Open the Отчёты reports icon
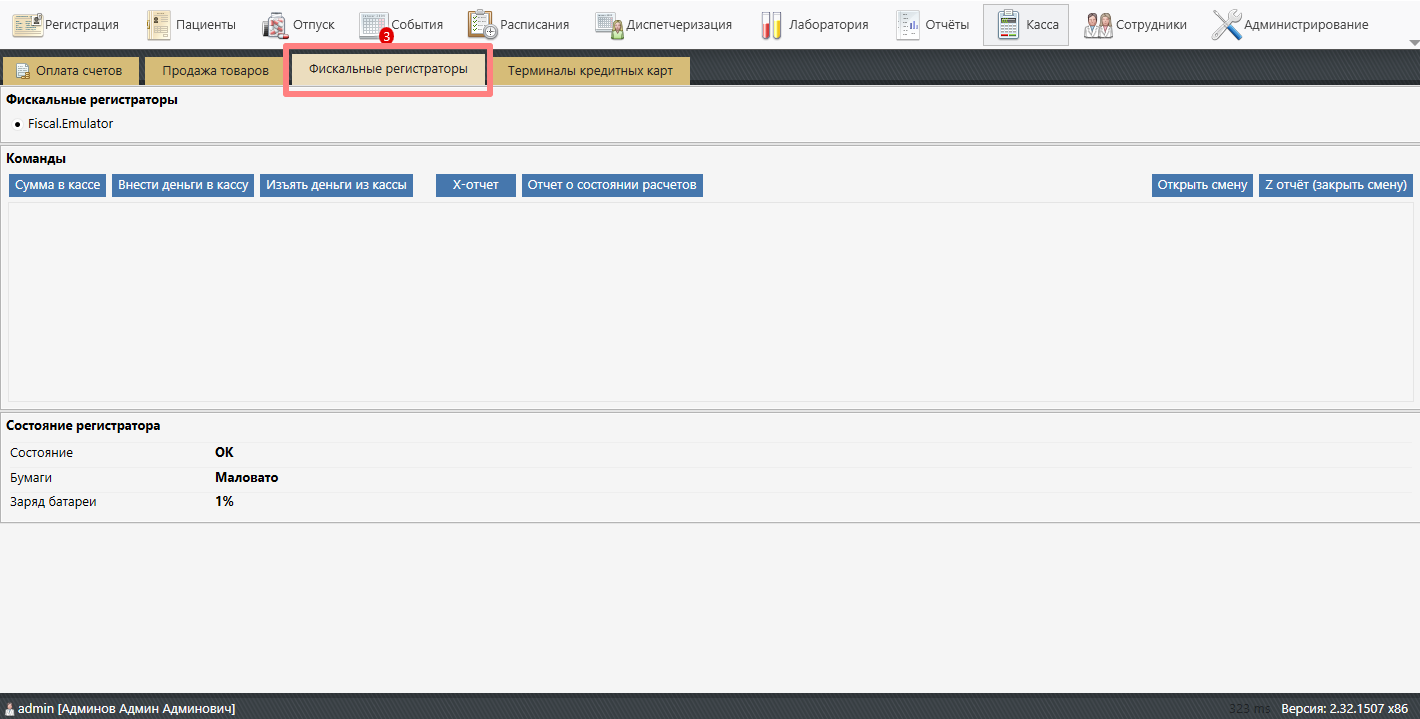 tap(908, 25)
